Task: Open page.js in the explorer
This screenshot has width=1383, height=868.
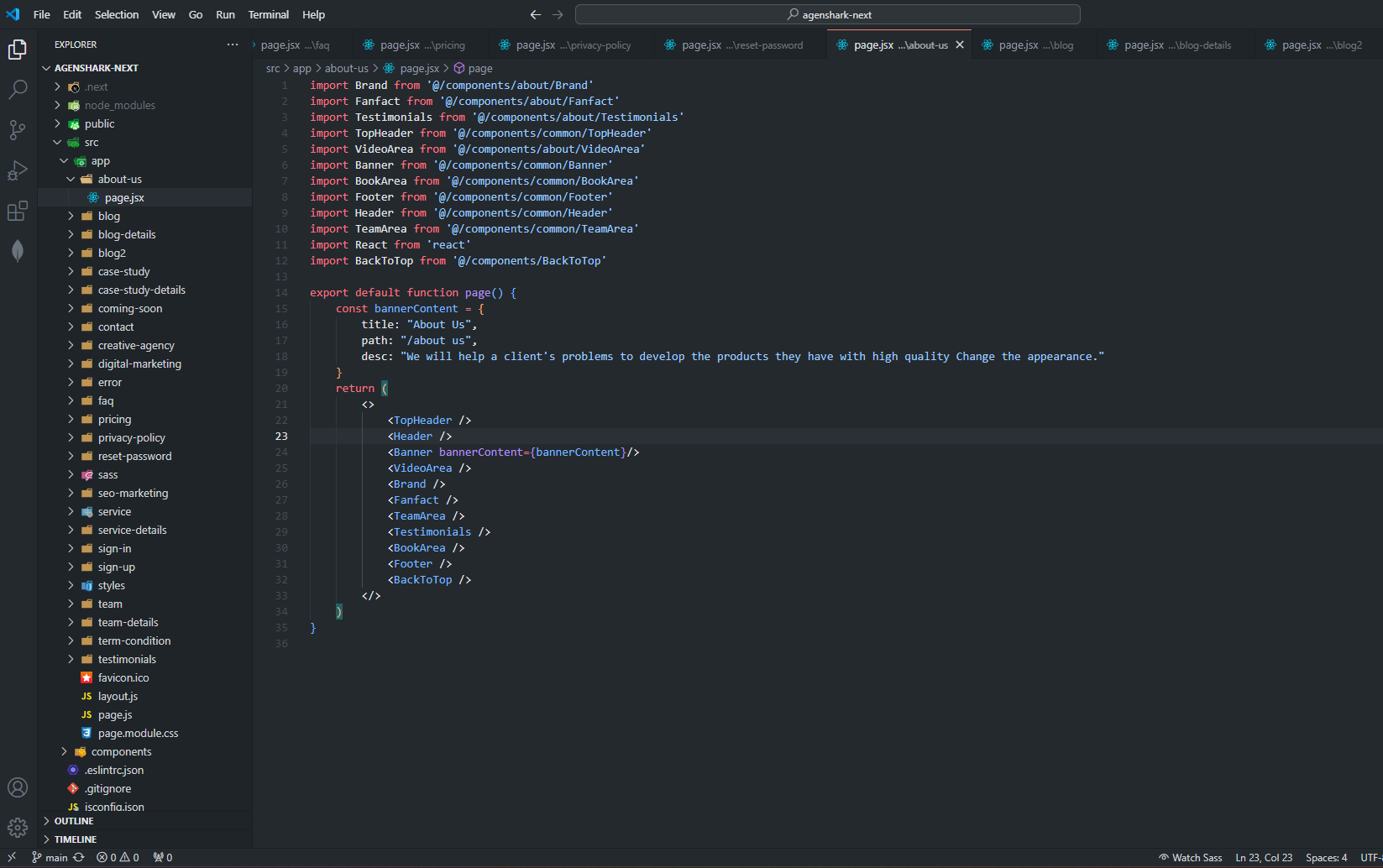Action: pyautogui.click(x=115, y=714)
